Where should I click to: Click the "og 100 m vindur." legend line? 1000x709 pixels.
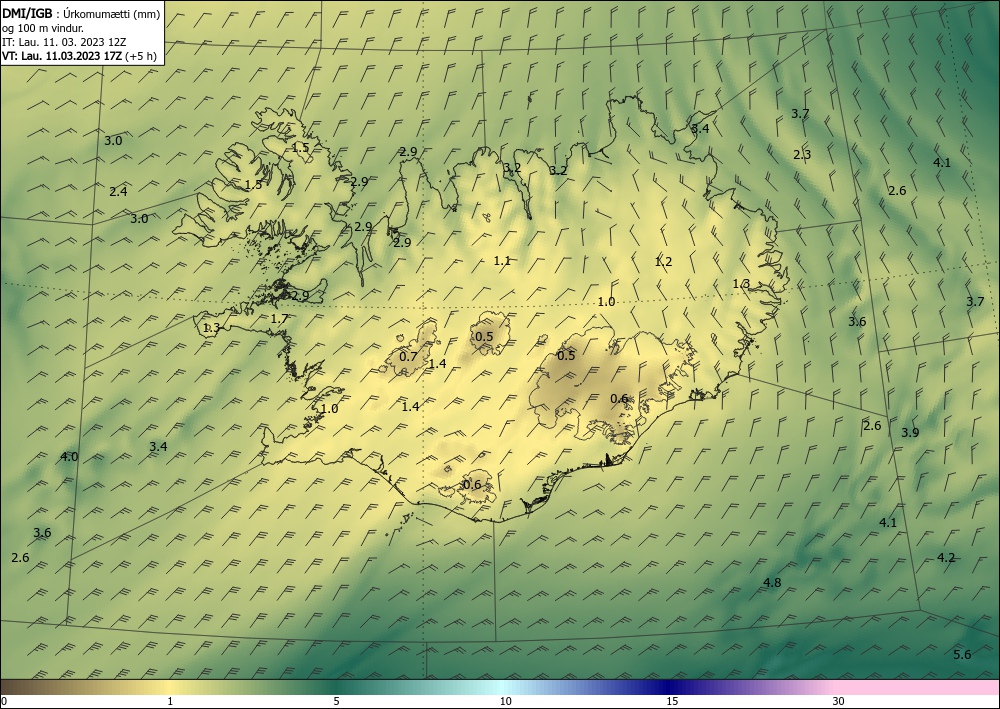point(43,28)
